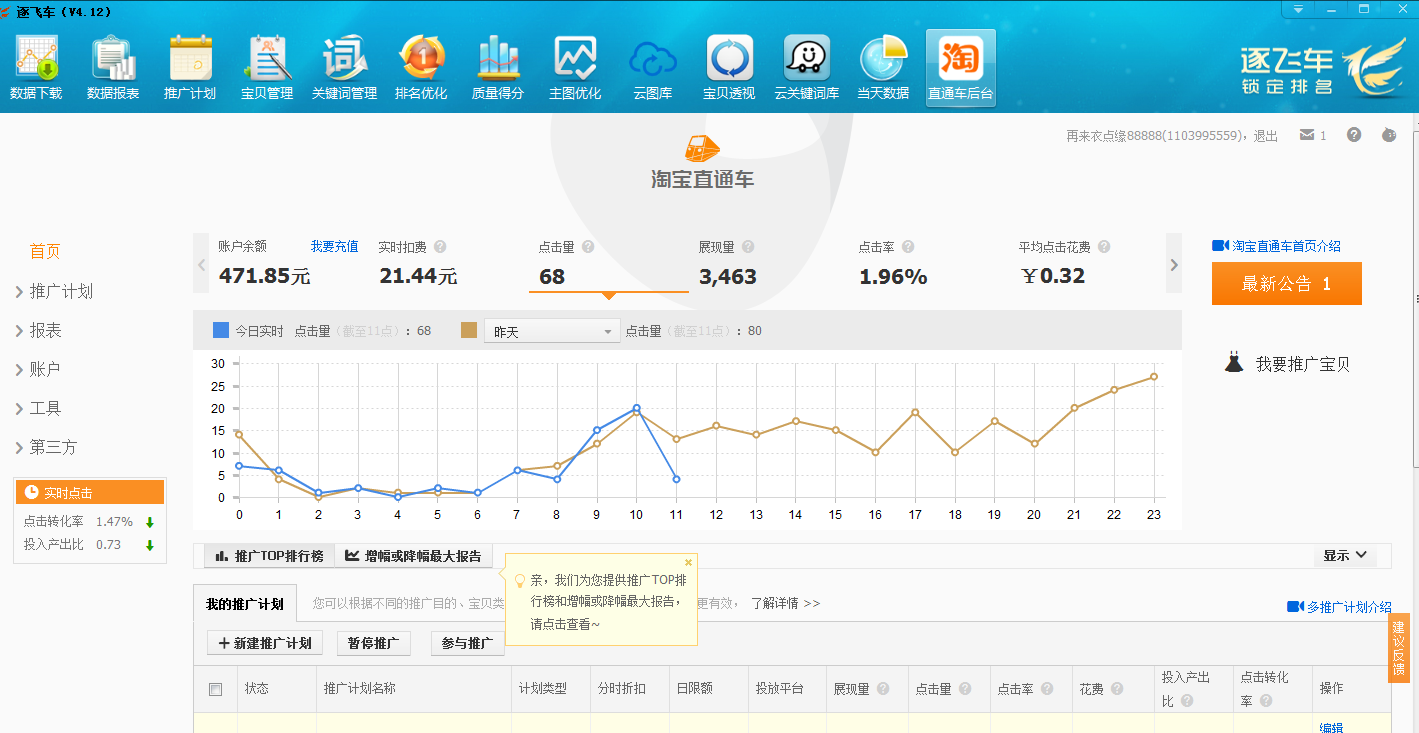Image resolution: width=1419 pixels, height=733 pixels.
Task: Click the 参与推广 button
Action: point(467,643)
